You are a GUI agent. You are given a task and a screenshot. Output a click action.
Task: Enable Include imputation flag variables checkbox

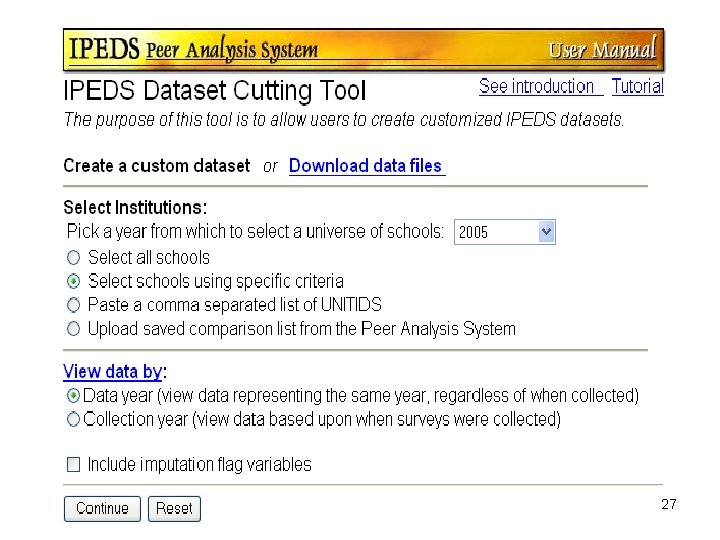point(74,465)
